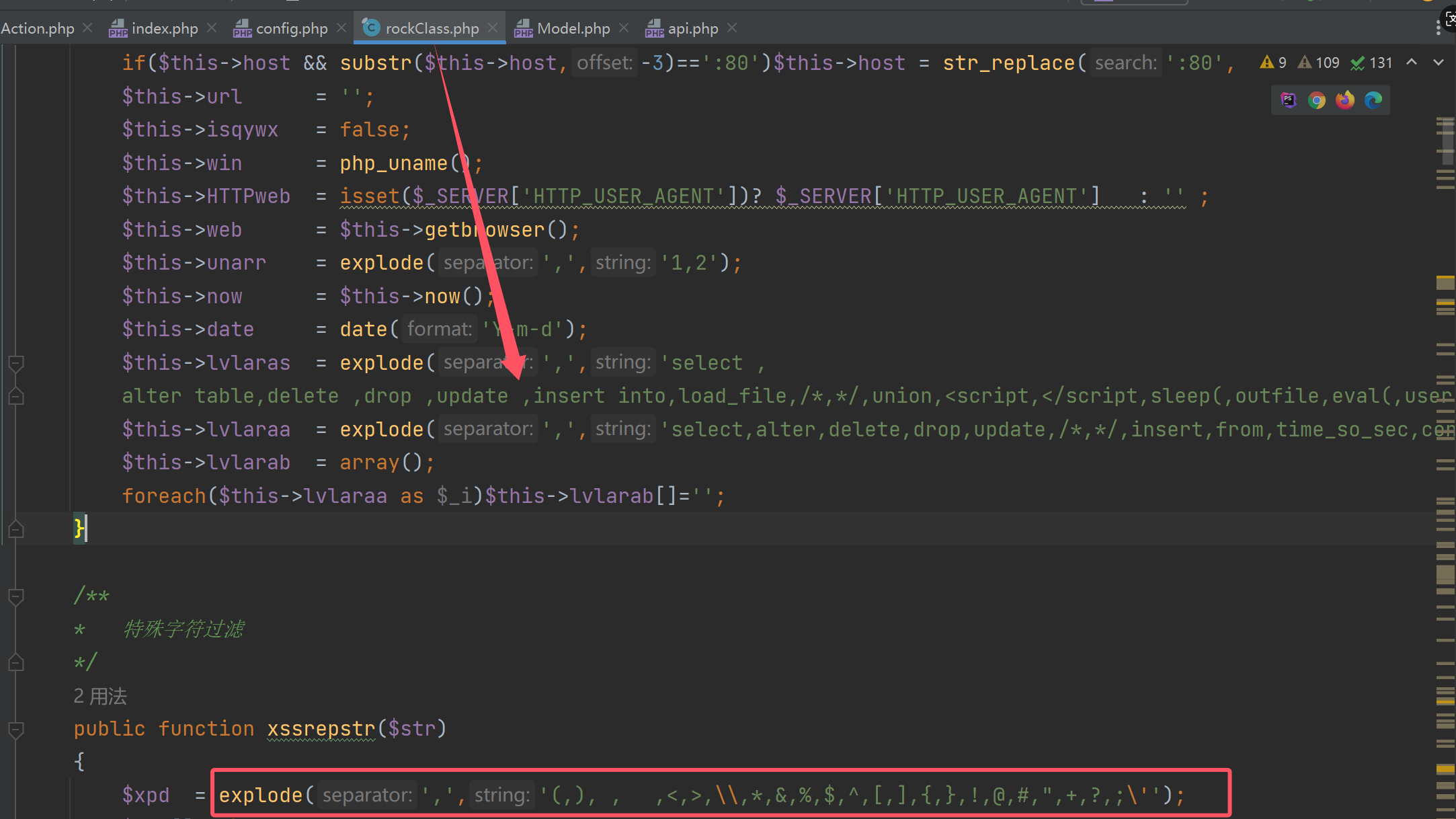Collapse the doc comment starting with /**
This screenshot has height=819, width=1456.
16,596
